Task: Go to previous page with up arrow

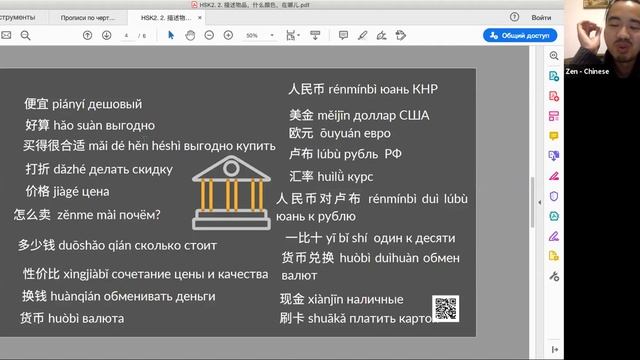Action: [x=87, y=36]
